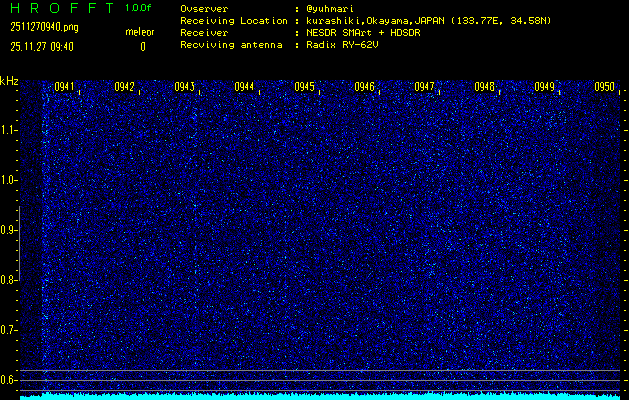Click the 1.0 kHz axis label
629x400 pixels.
click(x=9, y=180)
